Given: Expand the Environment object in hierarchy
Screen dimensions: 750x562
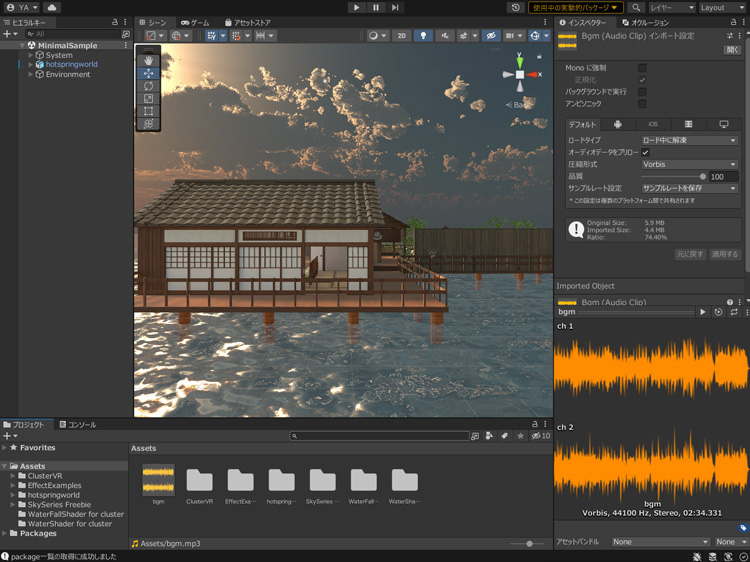Looking at the screenshot, I should click(31, 75).
